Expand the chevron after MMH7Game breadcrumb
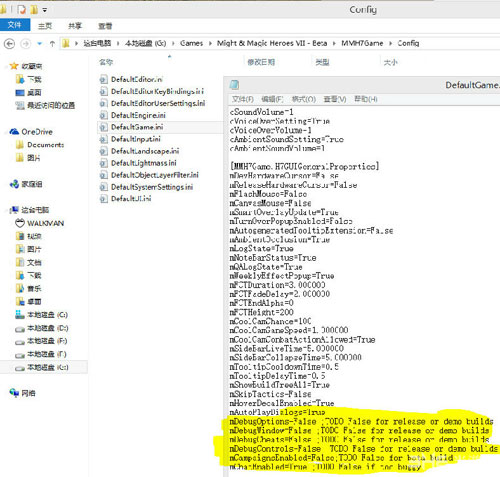The image size is (500, 477). pyautogui.click(x=390, y=44)
